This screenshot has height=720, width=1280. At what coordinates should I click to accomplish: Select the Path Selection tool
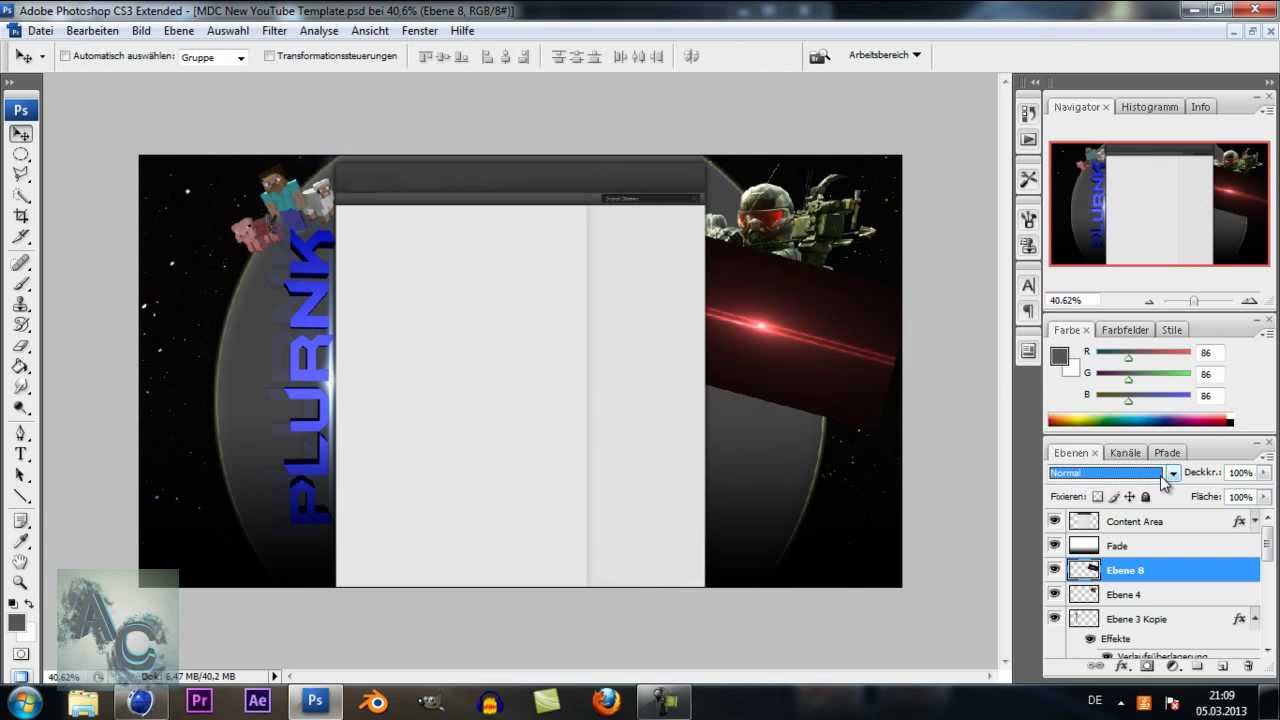pos(21,475)
